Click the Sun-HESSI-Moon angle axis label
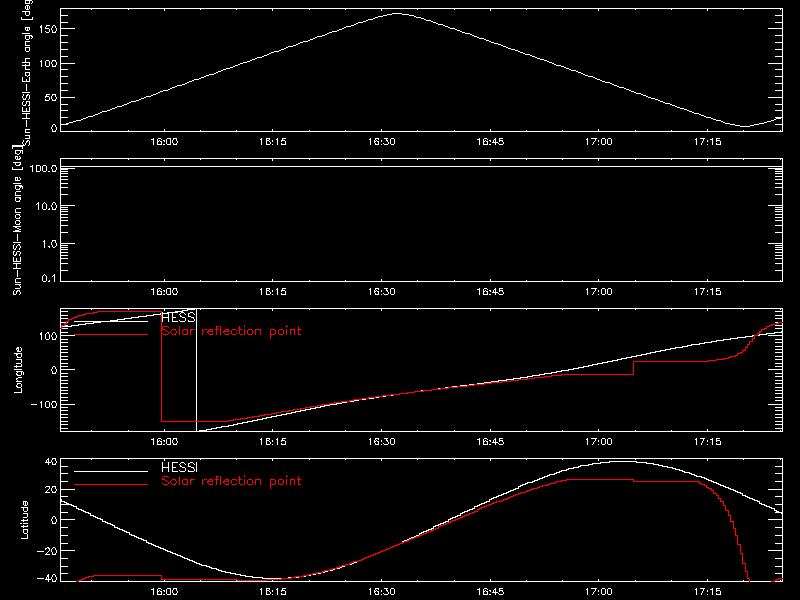Screen dimensions: 800x600 point(18,221)
